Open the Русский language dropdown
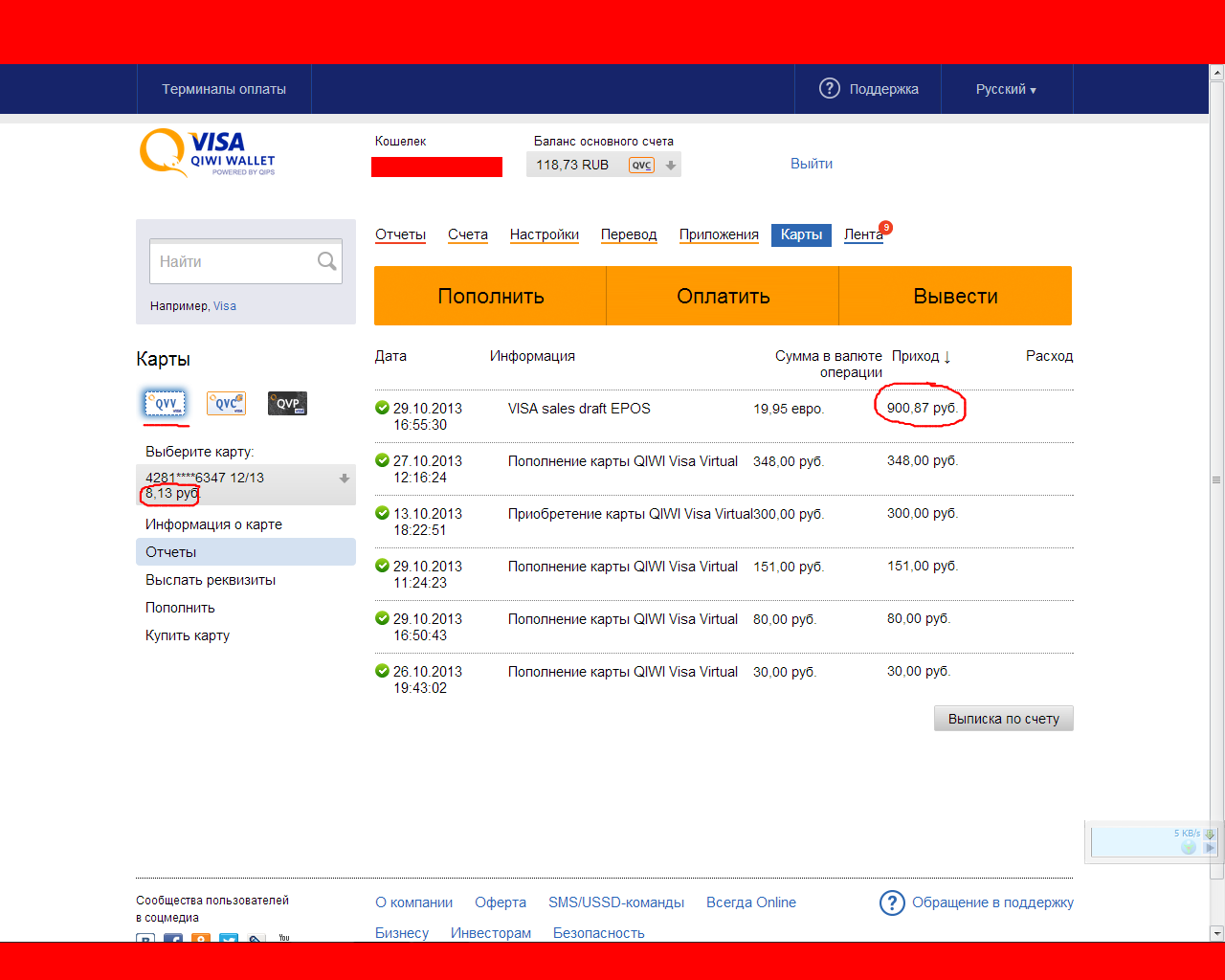 1006,89
